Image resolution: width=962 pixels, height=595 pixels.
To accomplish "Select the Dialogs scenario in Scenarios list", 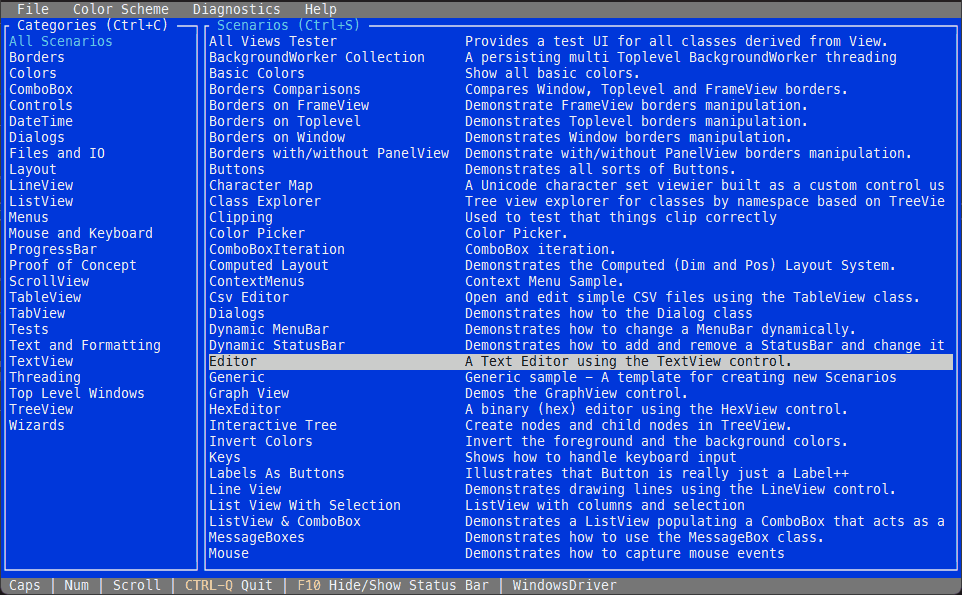I will coord(237,312).
